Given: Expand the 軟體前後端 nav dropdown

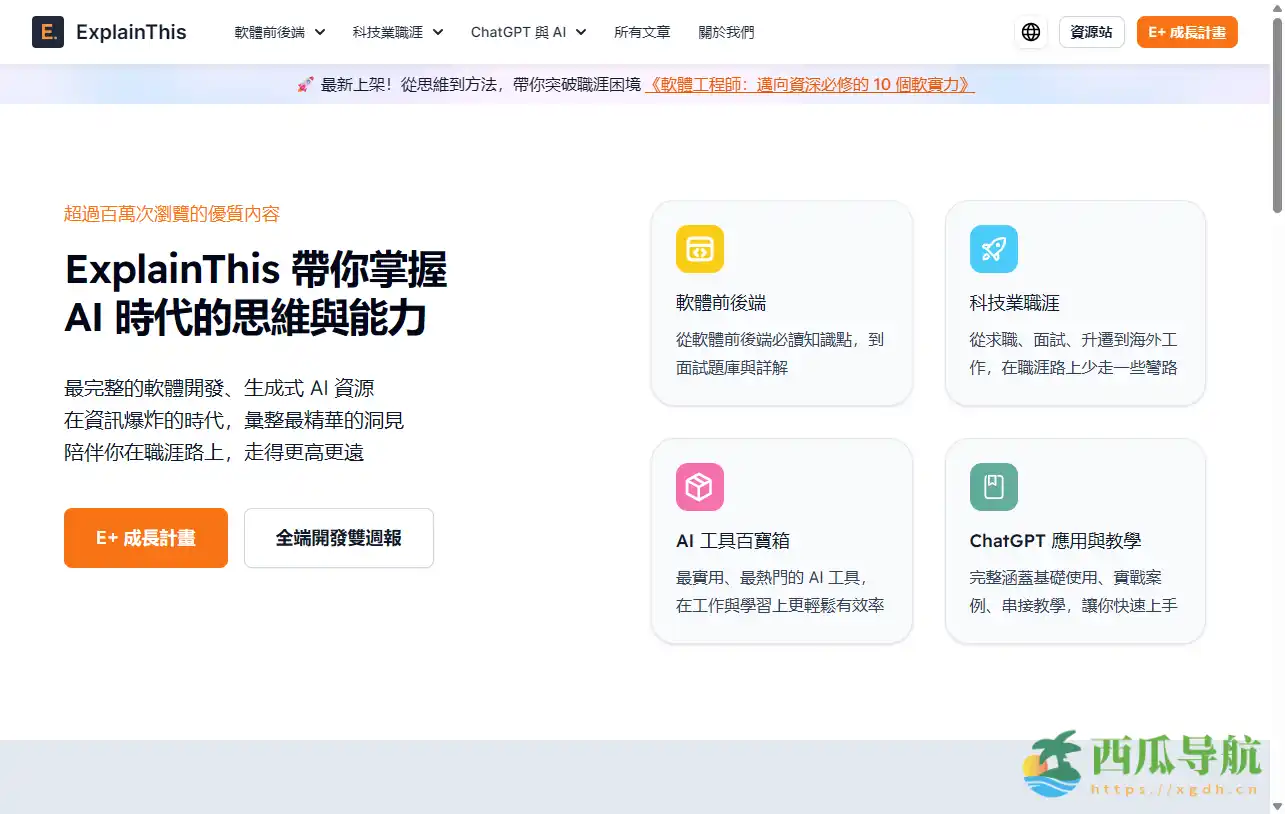Looking at the screenshot, I should point(280,32).
